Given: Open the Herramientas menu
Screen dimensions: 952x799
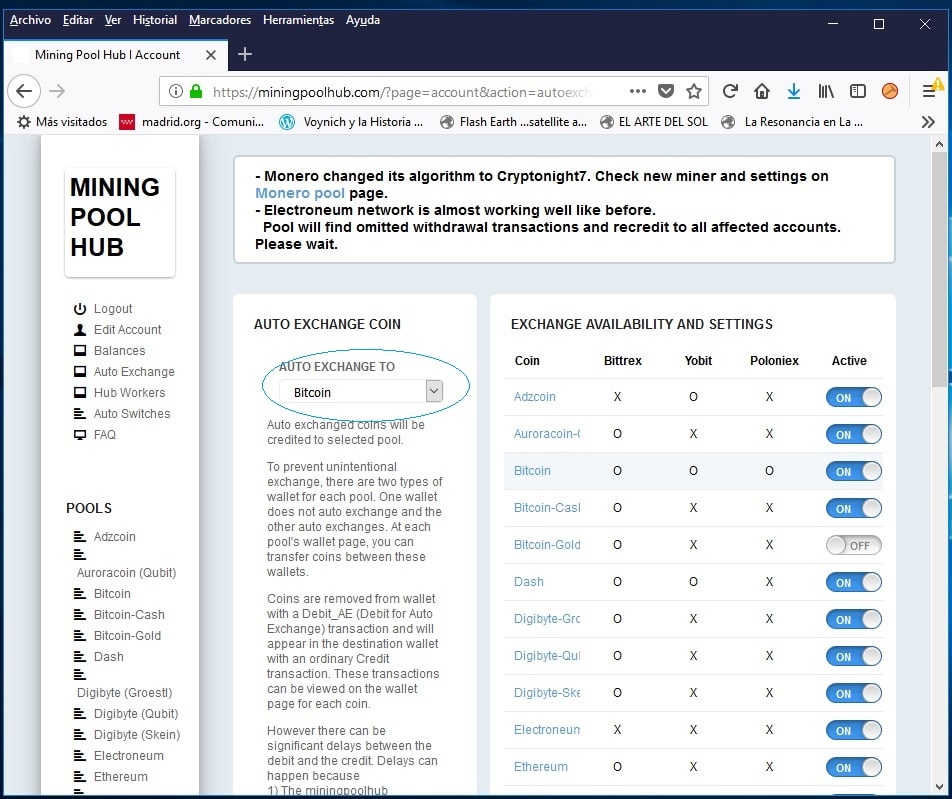Looking at the screenshot, I should [x=298, y=20].
